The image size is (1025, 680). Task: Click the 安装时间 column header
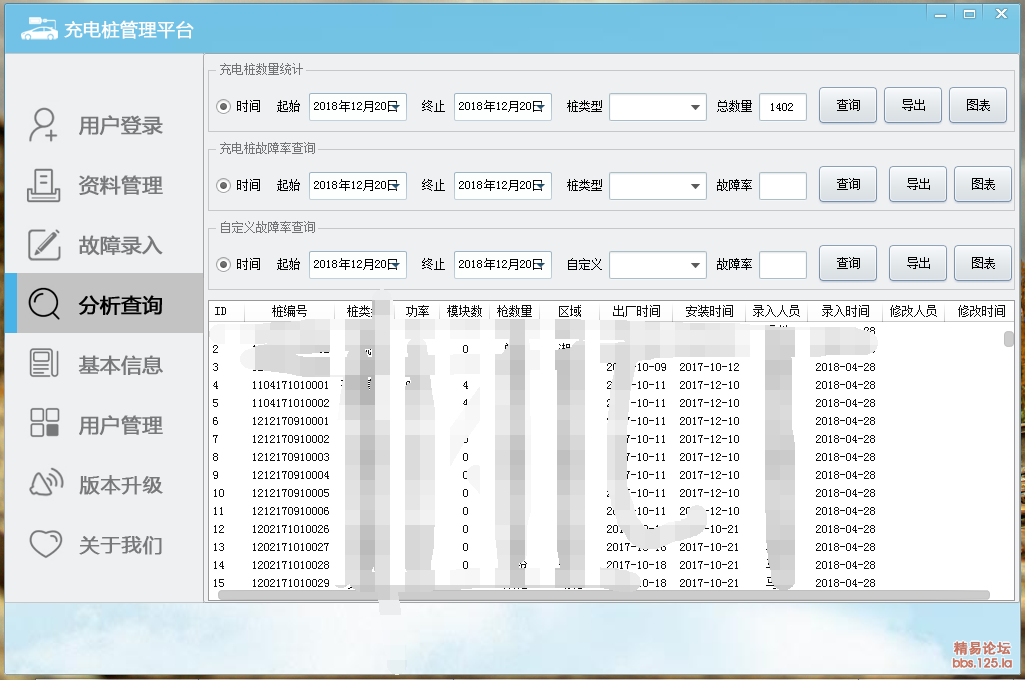coord(709,311)
